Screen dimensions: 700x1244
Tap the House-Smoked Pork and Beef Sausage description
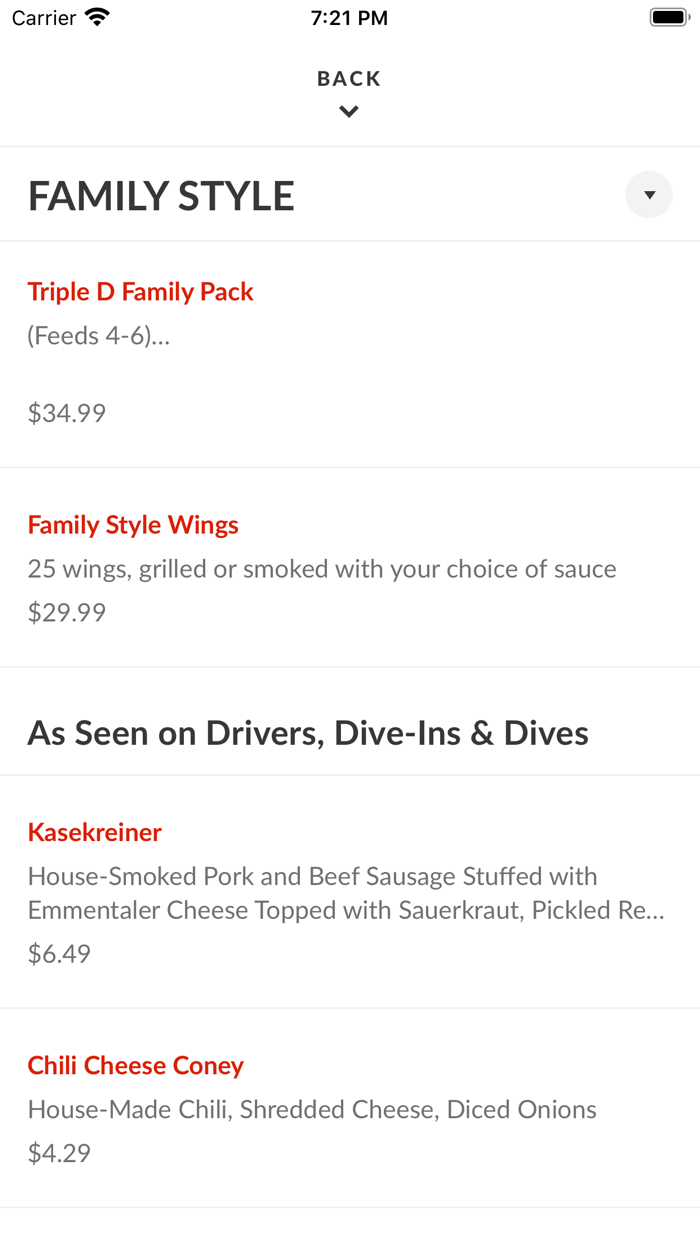(x=346, y=893)
